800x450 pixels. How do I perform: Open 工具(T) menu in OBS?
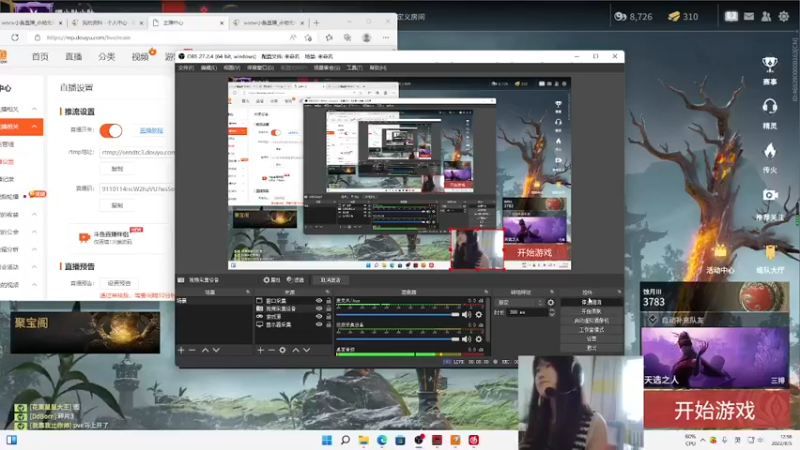click(x=354, y=67)
